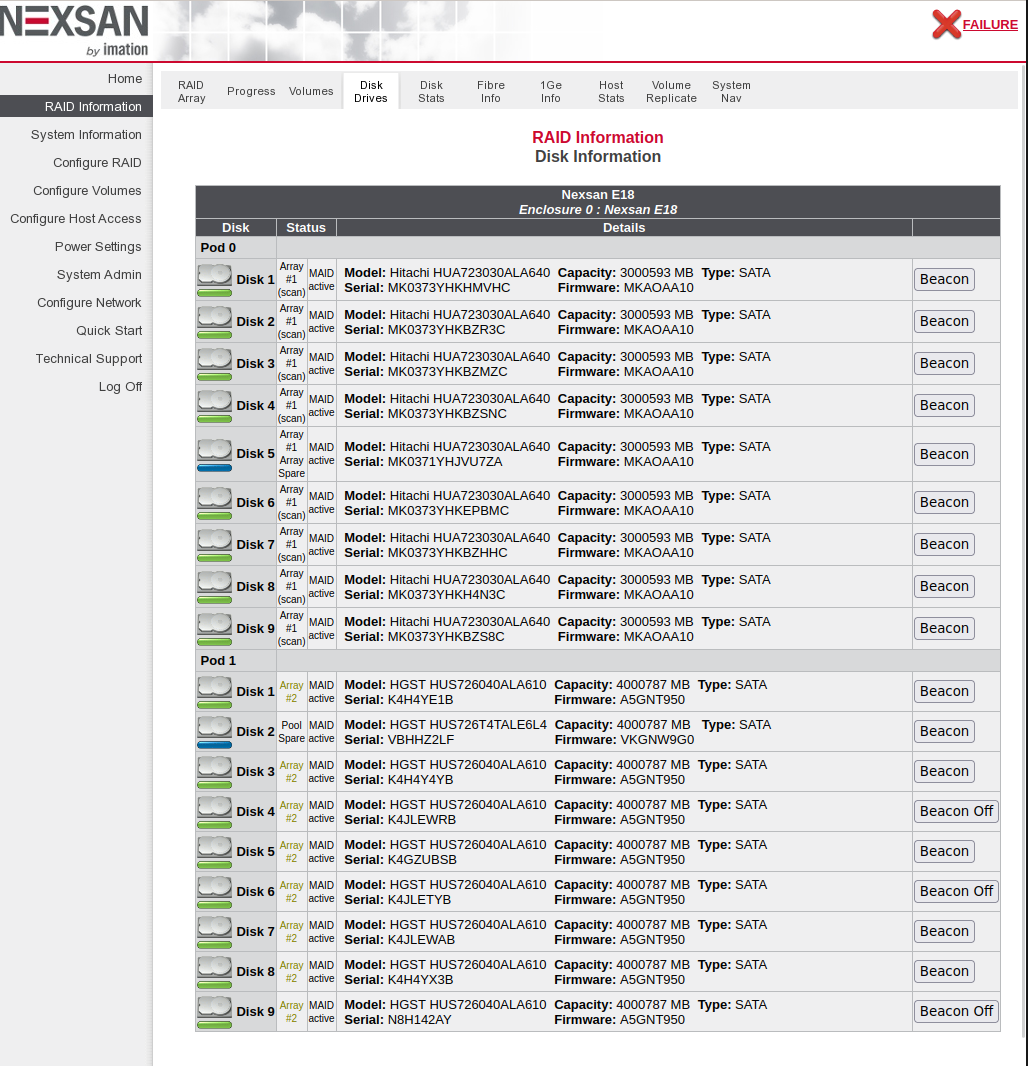1028x1066 pixels.
Task: Open Technical Support in the sidebar
Action: point(88,358)
